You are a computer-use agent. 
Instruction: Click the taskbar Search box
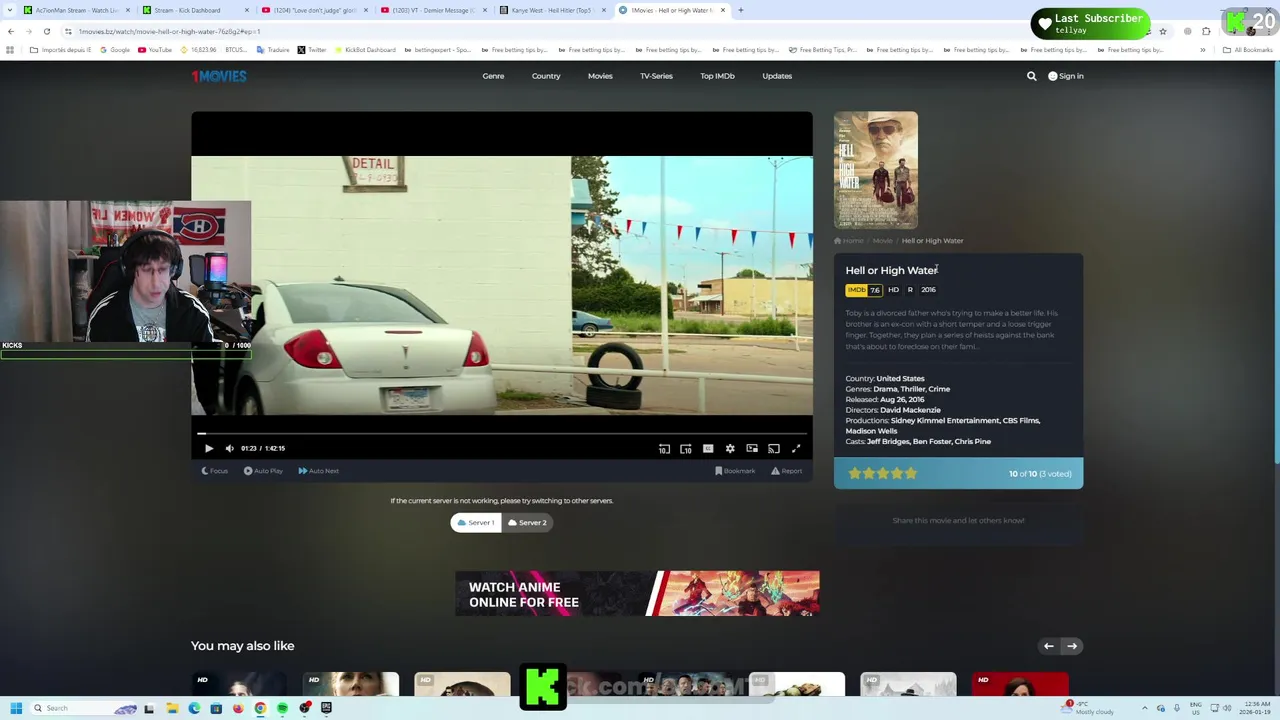(x=84, y=708)
